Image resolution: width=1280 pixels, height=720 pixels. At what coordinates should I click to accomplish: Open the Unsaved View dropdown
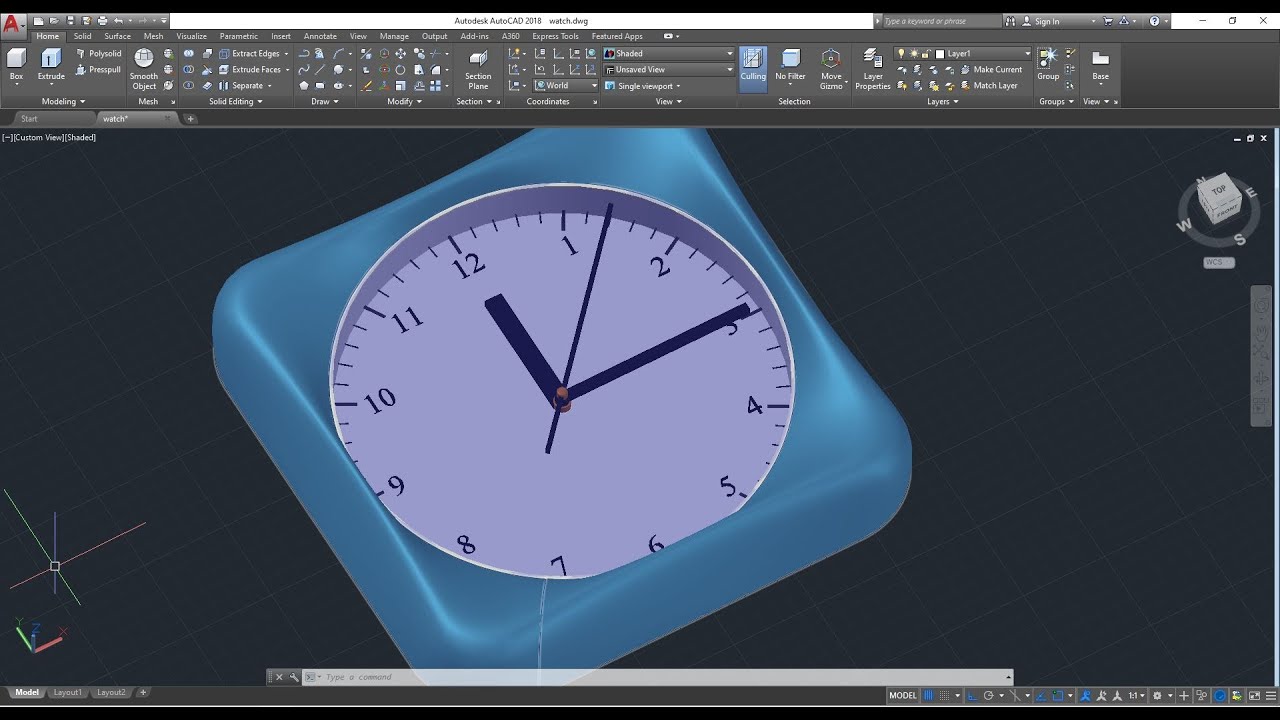click(668, 69)
